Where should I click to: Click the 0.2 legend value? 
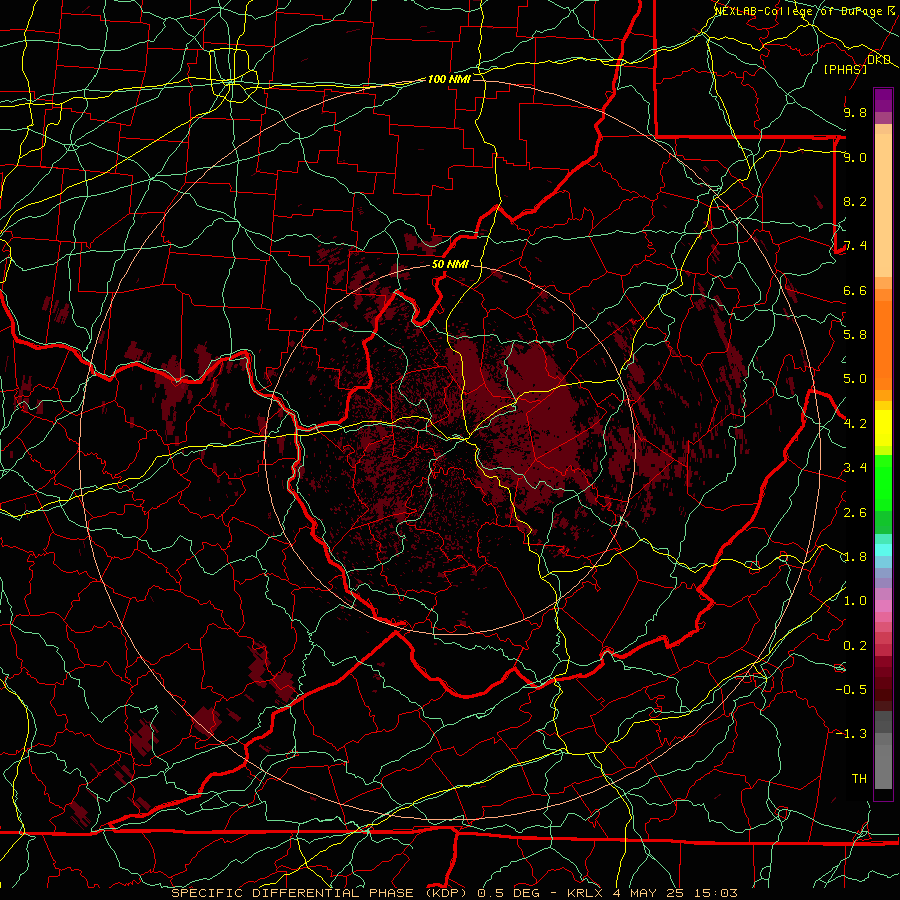pos(855,646)
